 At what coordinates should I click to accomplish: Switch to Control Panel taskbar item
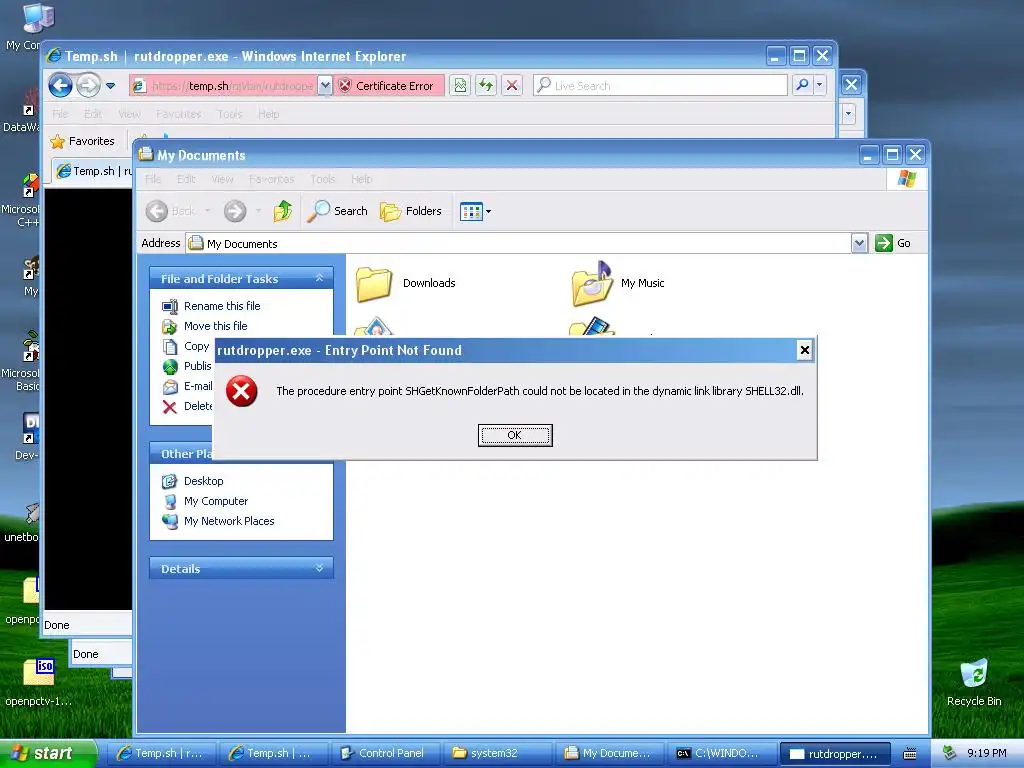click(384, 753)
